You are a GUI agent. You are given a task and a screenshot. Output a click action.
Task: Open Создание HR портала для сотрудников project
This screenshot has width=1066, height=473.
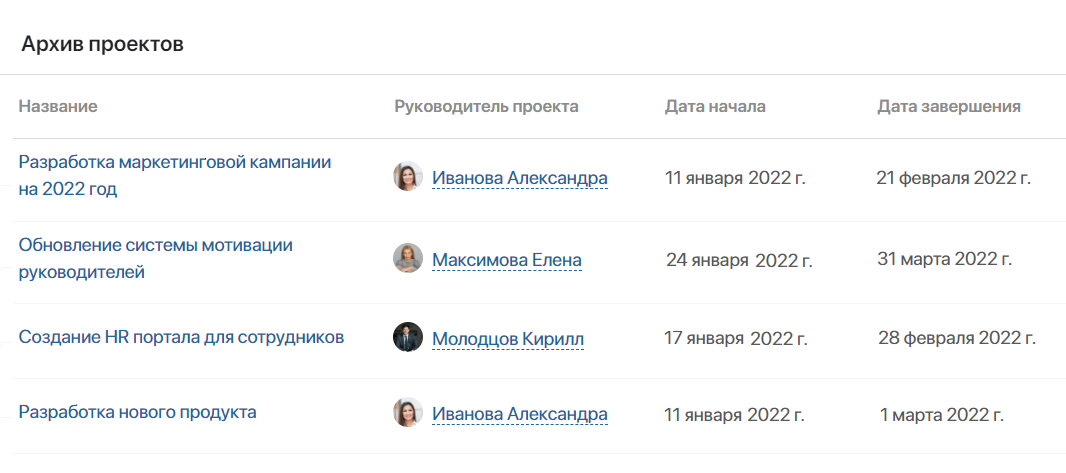click(x=181, y=337)
